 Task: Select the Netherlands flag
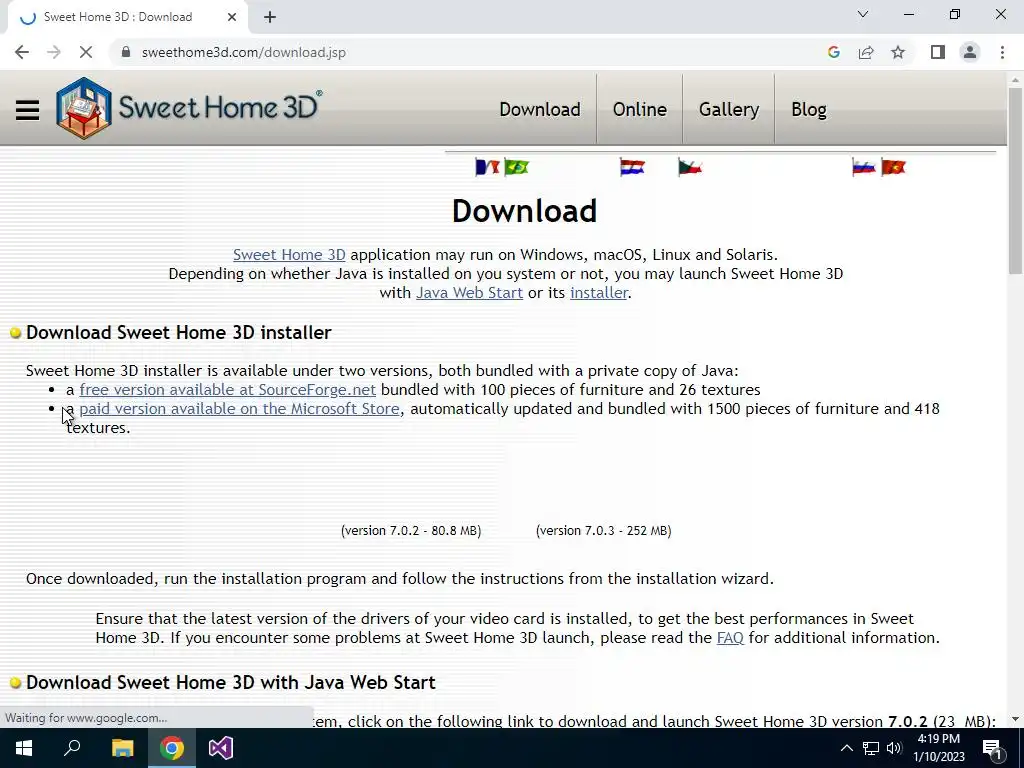pos(632,168)
